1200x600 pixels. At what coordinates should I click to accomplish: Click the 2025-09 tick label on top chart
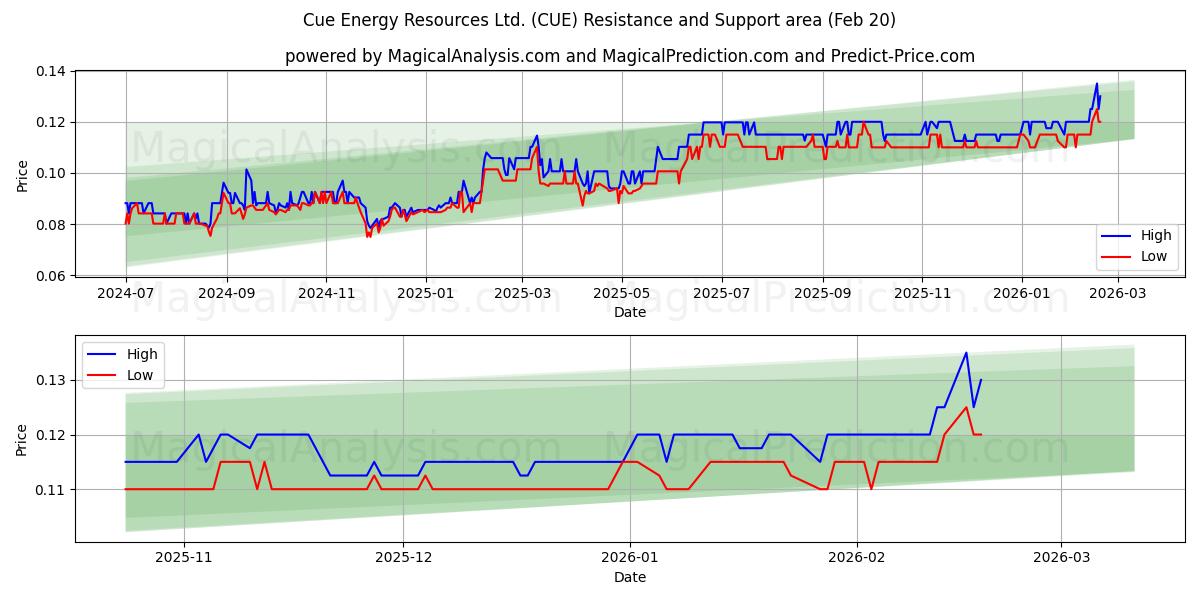823,294
